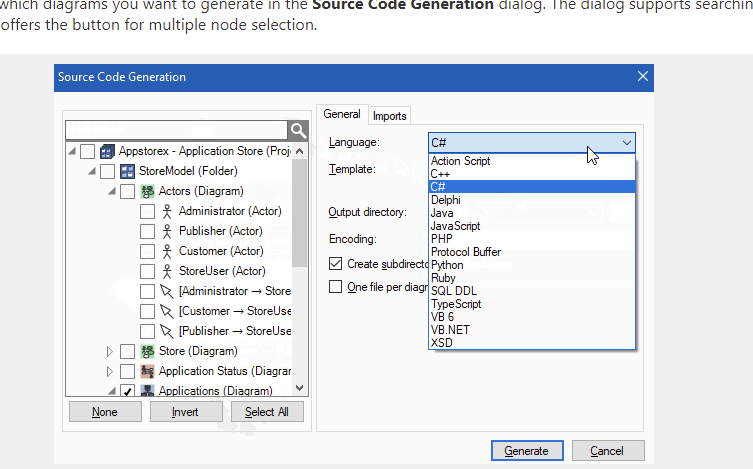
Task: Focus the diagram search input field
Action: click(x=176, y=130)
